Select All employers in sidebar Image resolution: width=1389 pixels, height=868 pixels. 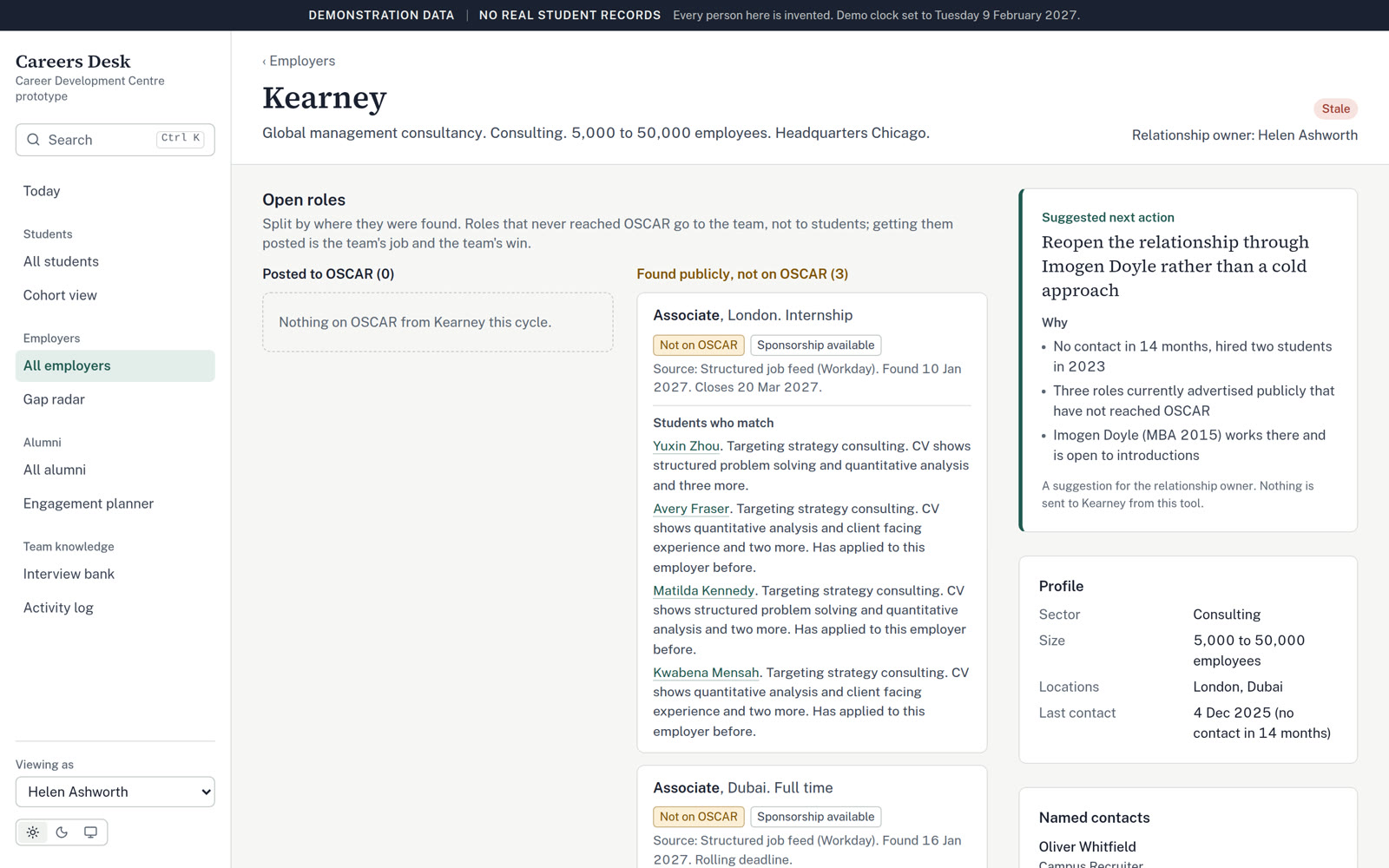pyautogui.click(x=115, y=365)
